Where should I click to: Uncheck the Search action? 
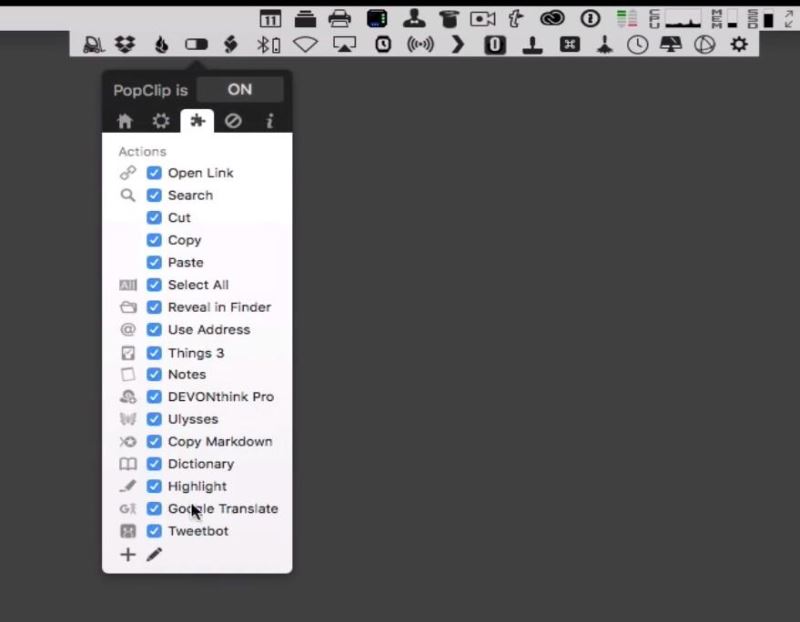(154, 195)
